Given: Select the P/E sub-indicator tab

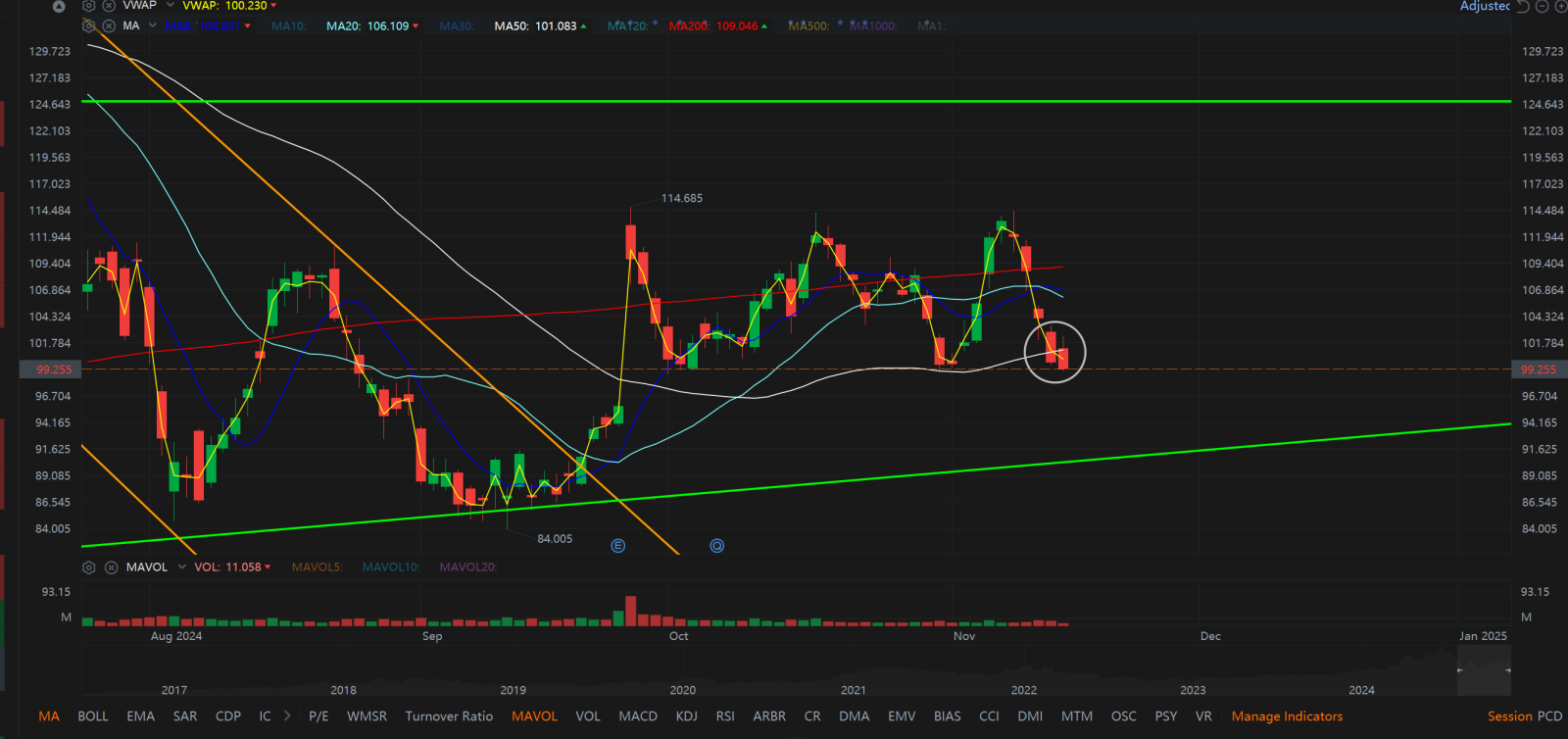Looking at the screenshot, I should tap(318, 716).
